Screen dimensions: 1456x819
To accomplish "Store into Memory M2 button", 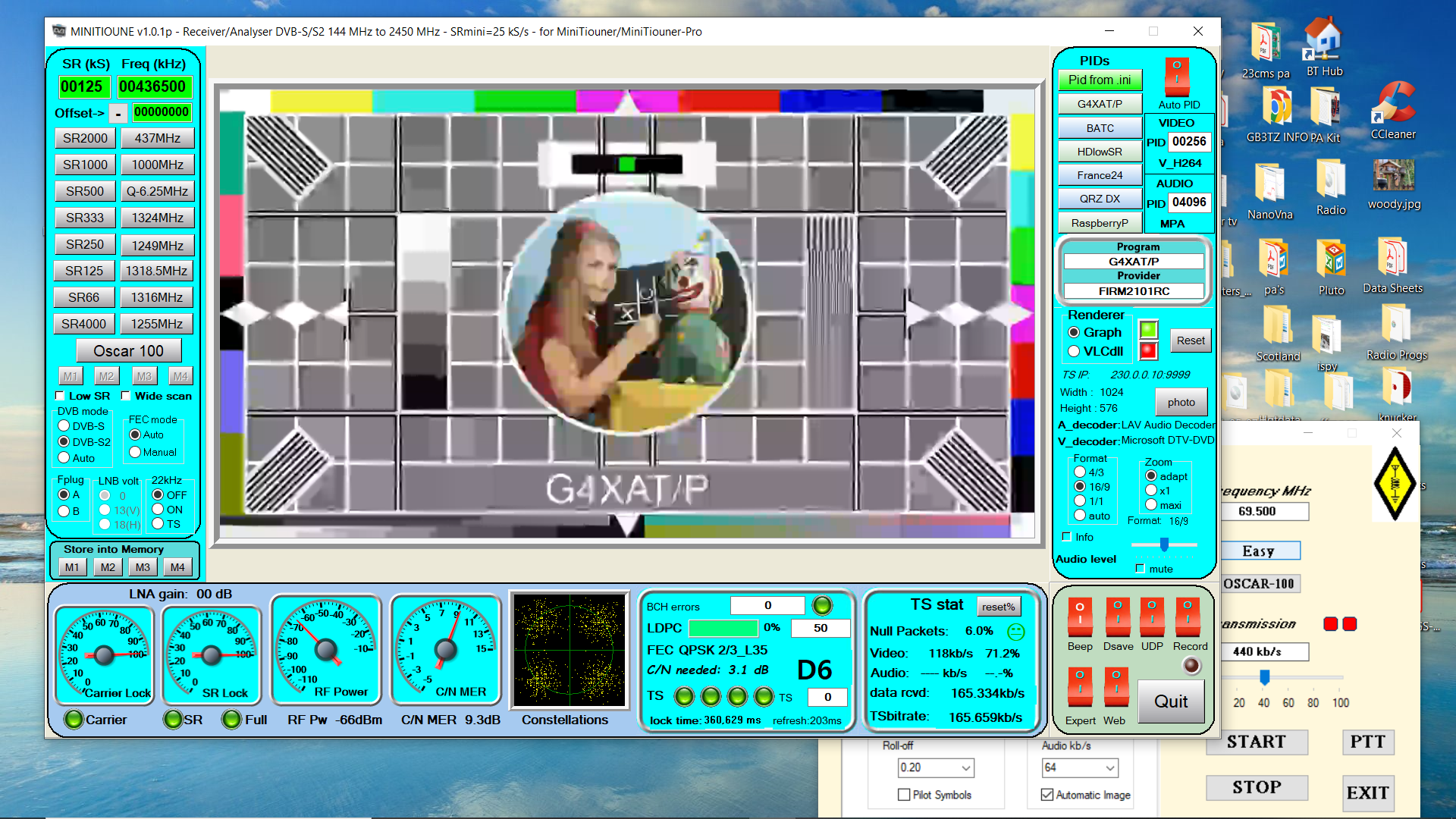I will click(x=108, y=567).
